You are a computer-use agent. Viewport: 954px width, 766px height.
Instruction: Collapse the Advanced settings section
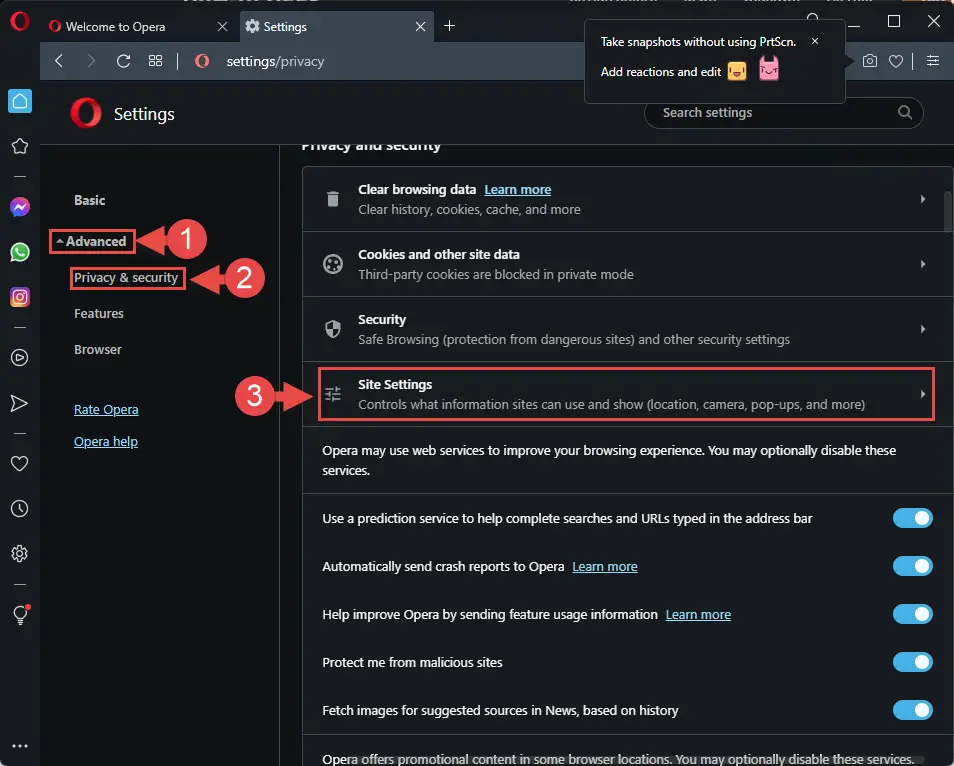click(x=92, y=242)
